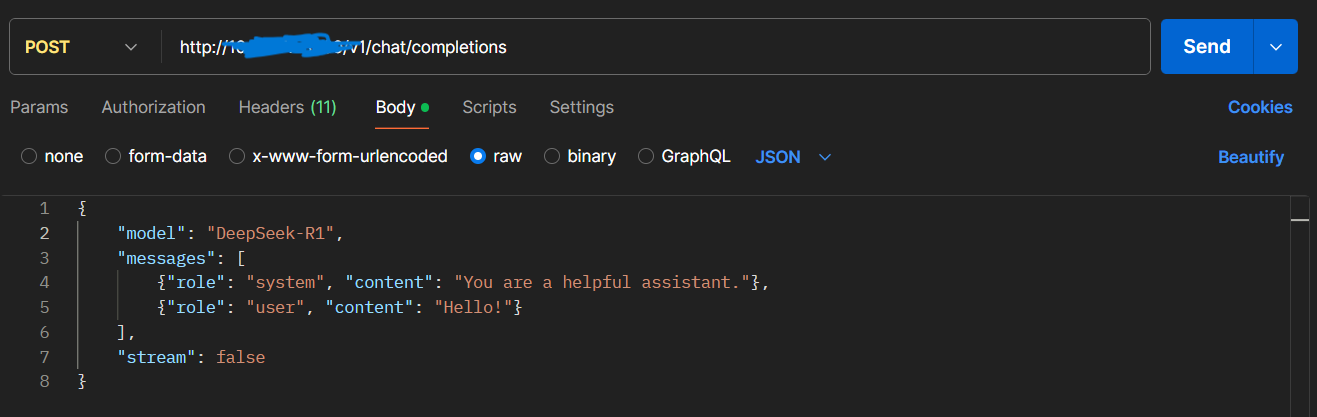Viewport: 1317px width, 417px height.
Task: Choose the form-data radio option
Action: pos(156,156)
